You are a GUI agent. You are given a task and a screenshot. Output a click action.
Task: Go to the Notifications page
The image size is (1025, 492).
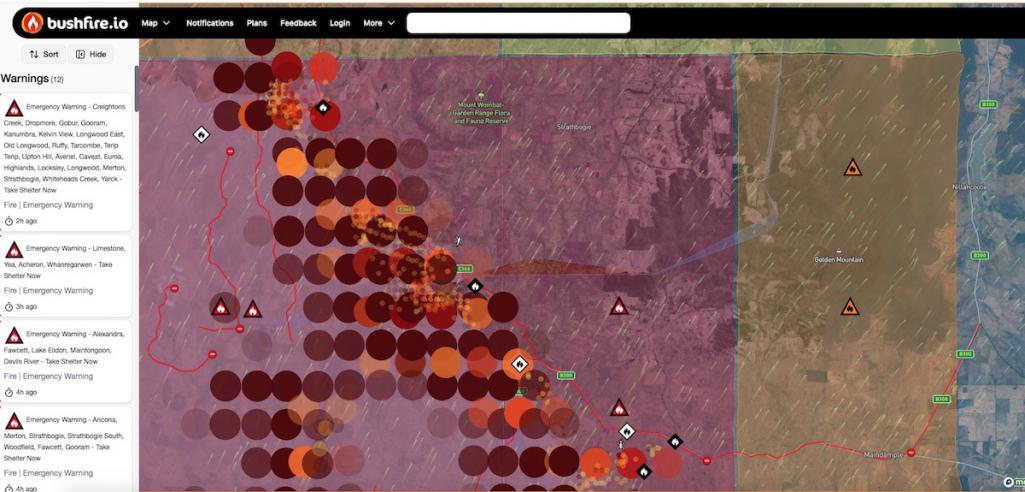(209, 23)
